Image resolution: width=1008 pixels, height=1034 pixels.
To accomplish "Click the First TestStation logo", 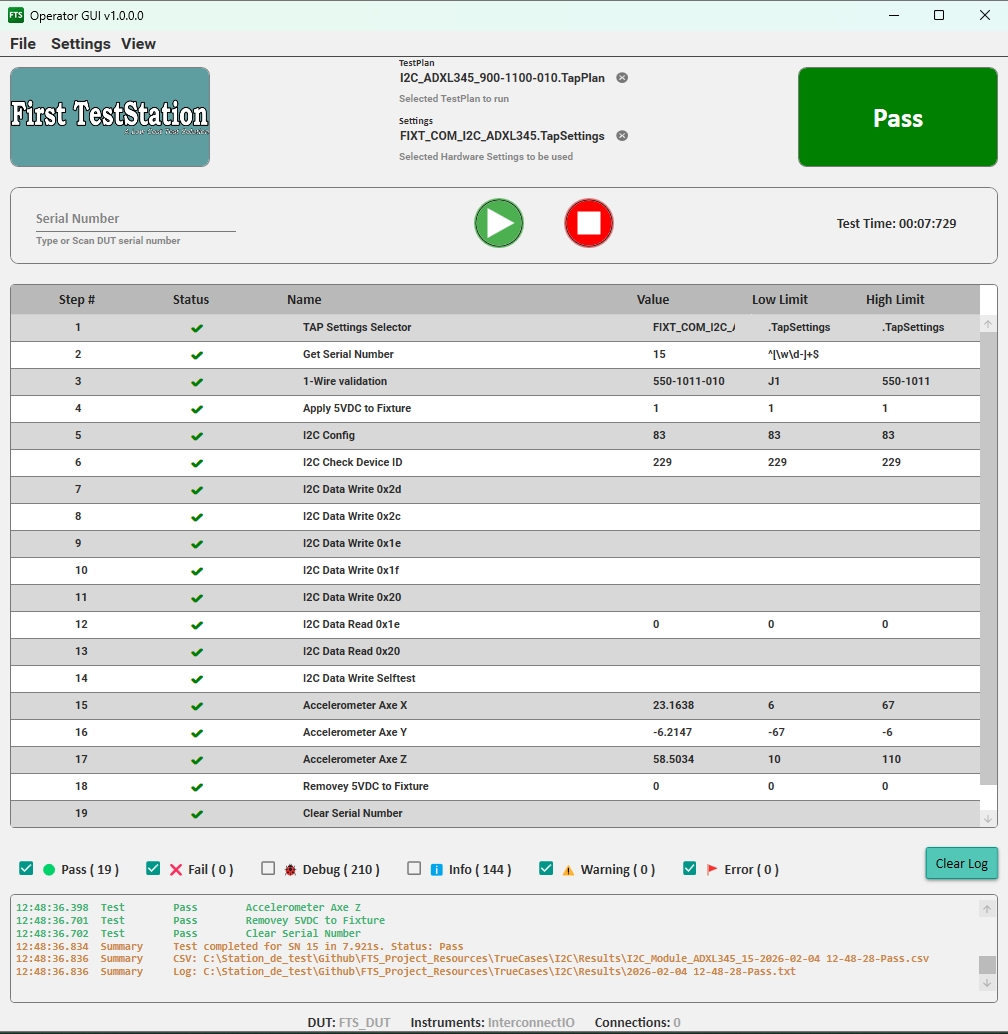I will 110,117.
